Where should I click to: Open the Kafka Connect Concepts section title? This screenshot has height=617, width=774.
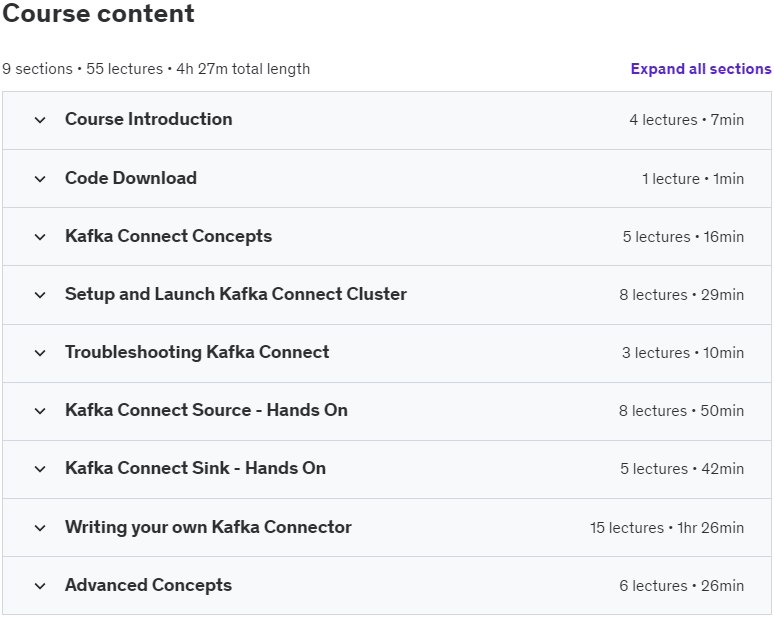(x=168, y=236)
